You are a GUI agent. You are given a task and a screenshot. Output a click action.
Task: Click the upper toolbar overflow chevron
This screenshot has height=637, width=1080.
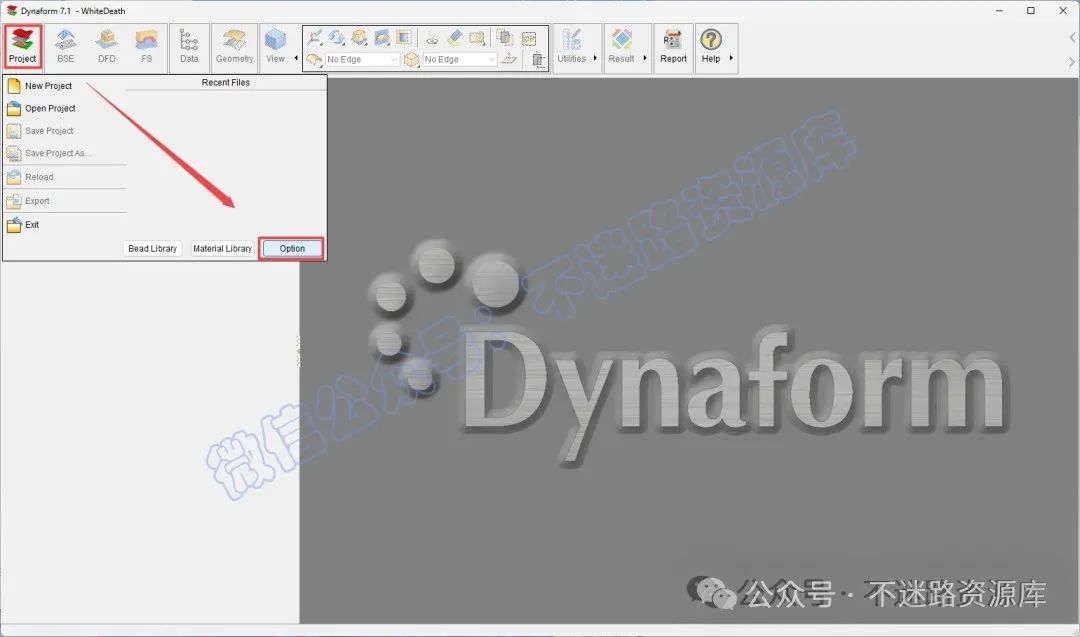[x=1072, y=37]
